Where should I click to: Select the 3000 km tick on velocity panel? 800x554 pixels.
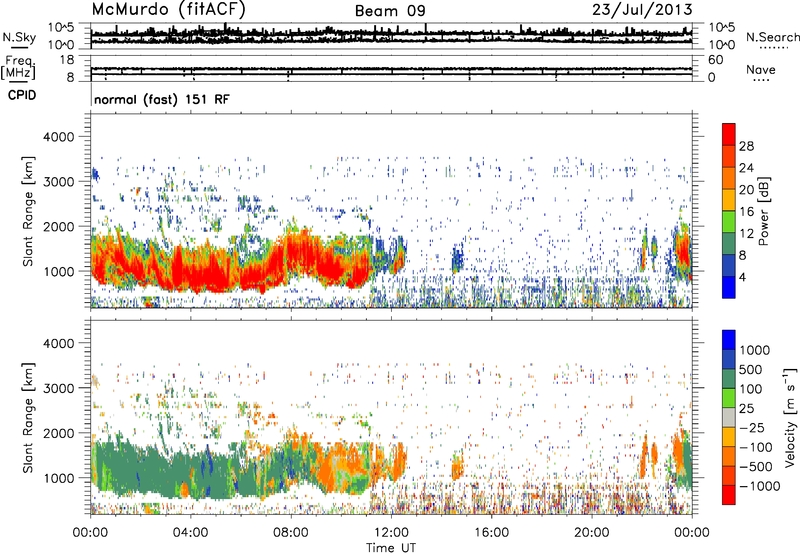tap(59, 388)
